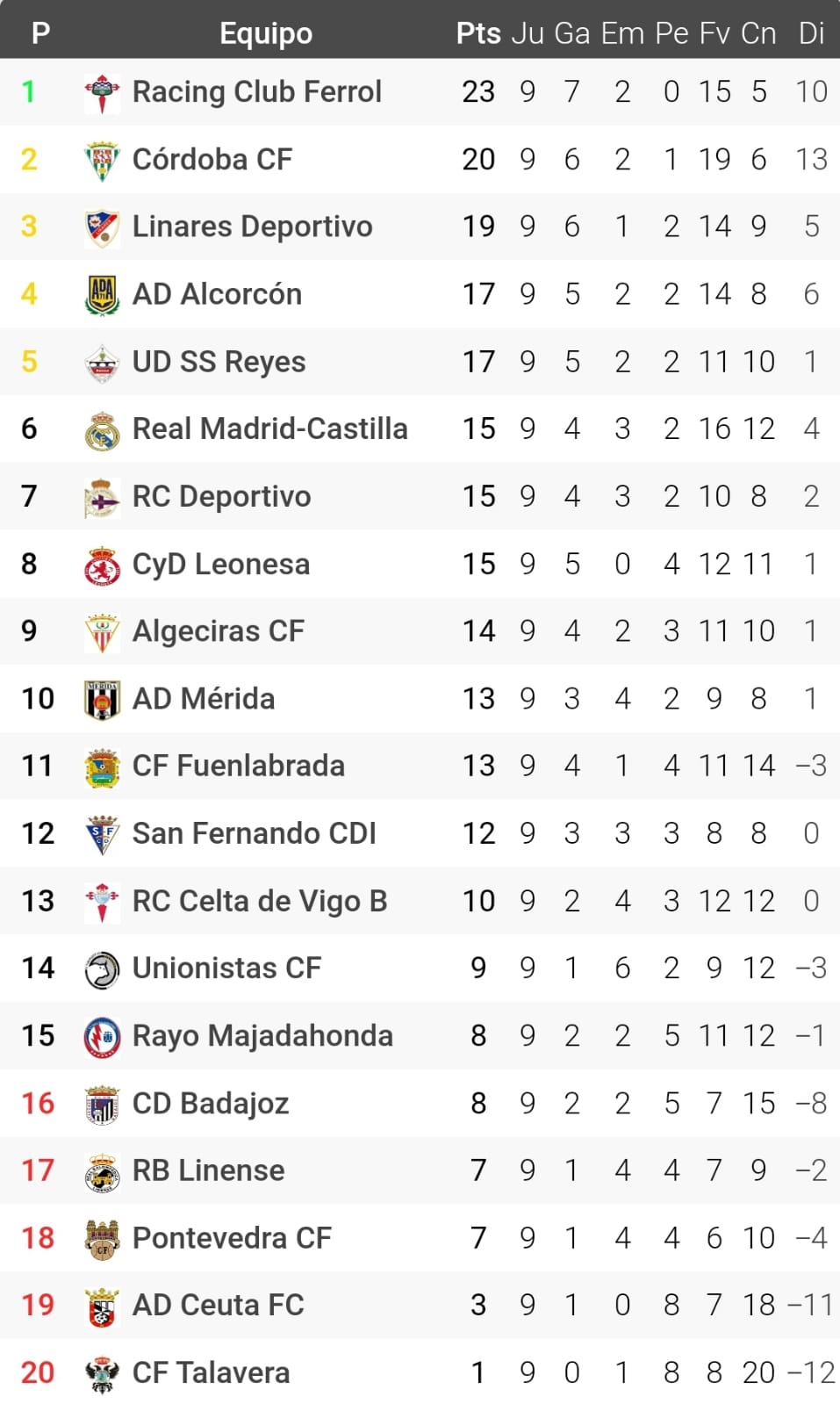Image resolution: width=840 pixels, height=1404 pixels.
Task: Click the CF Fuenlabrada crest icon
Action: (x=102, y=767)
